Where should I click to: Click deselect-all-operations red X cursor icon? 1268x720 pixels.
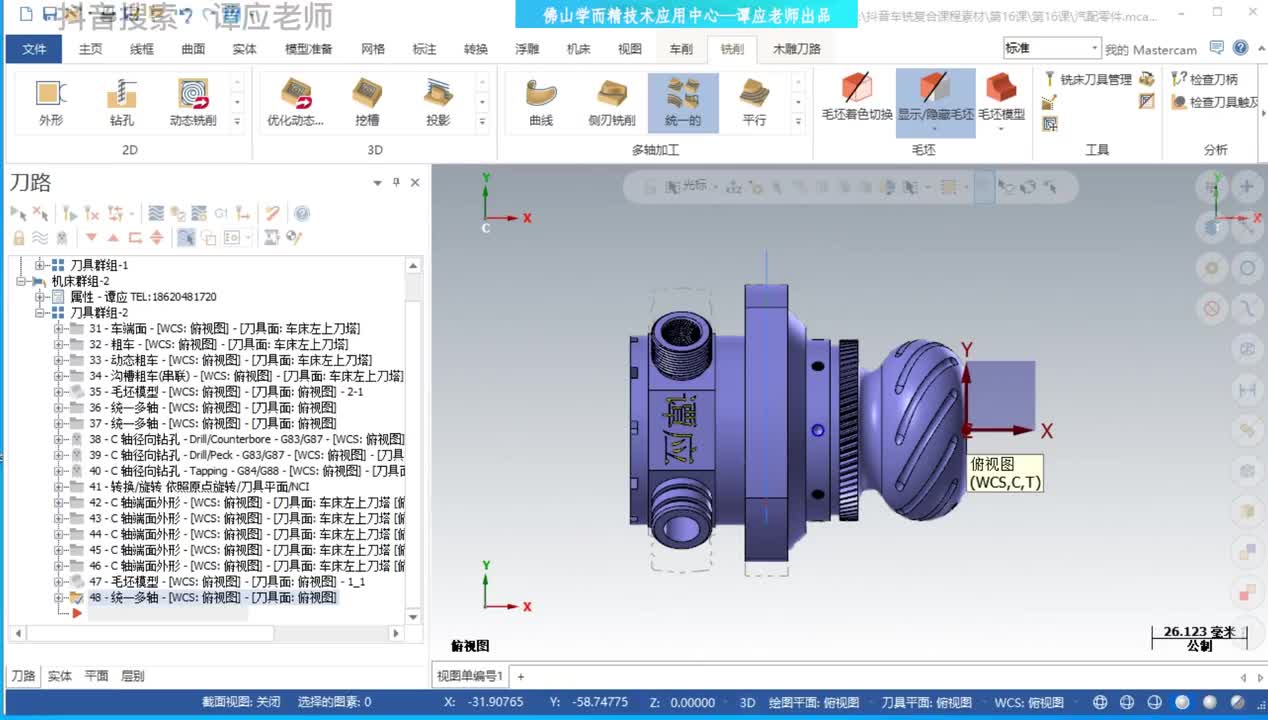pyautogui.click(x=40, y=213)
